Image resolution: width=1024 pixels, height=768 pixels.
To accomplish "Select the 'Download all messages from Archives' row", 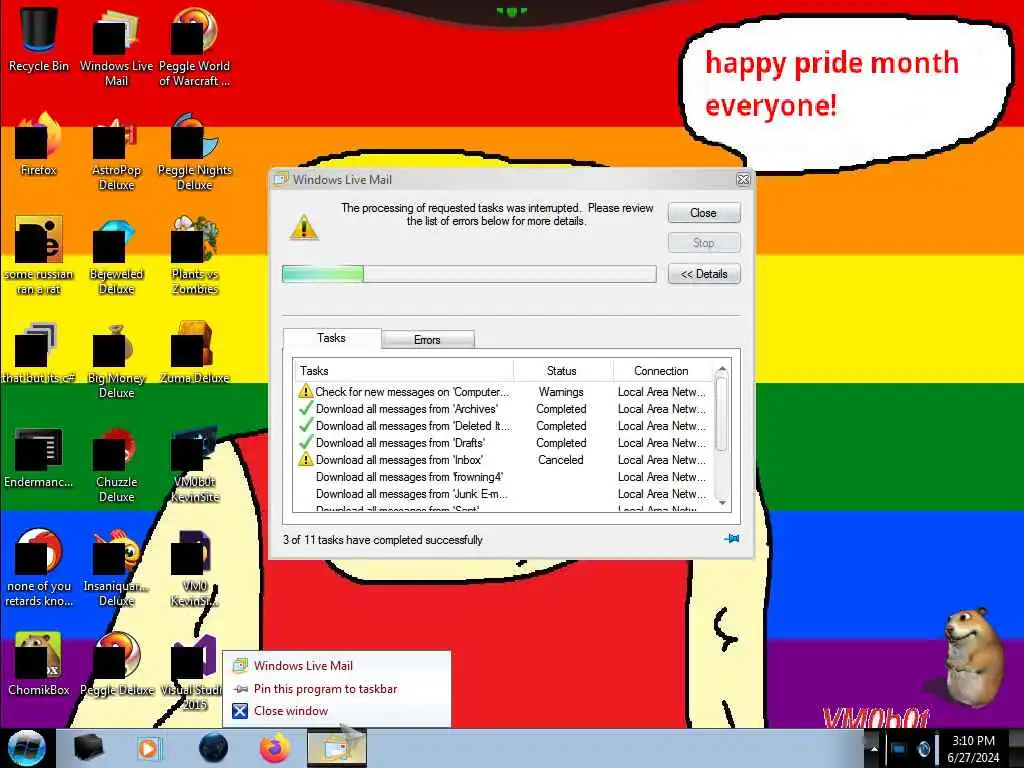I will (x=503, y=409).
